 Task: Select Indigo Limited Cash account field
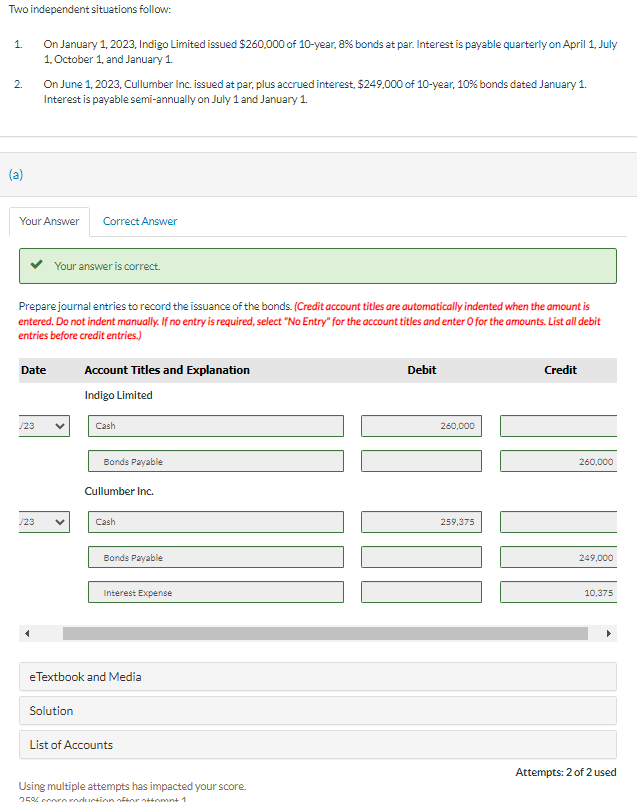pos(216,426)
